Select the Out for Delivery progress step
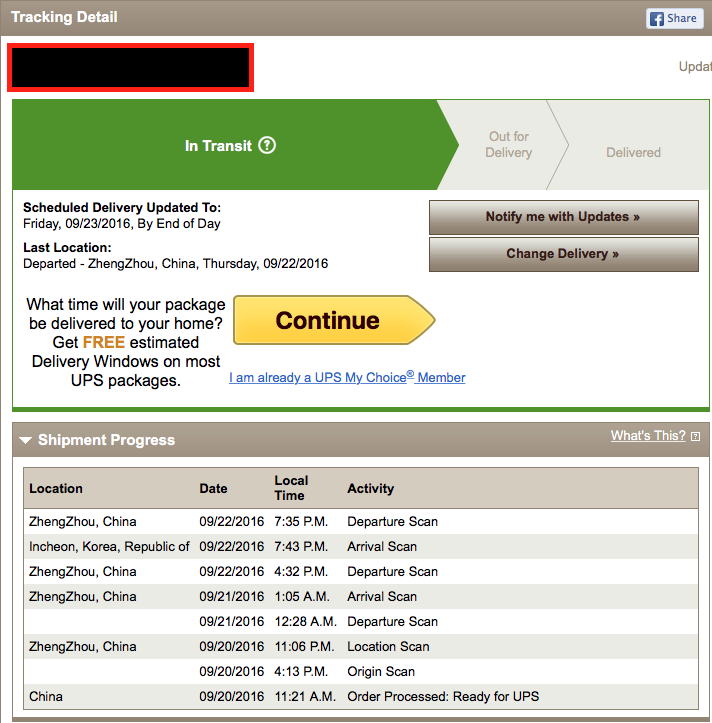 (509, 144)
